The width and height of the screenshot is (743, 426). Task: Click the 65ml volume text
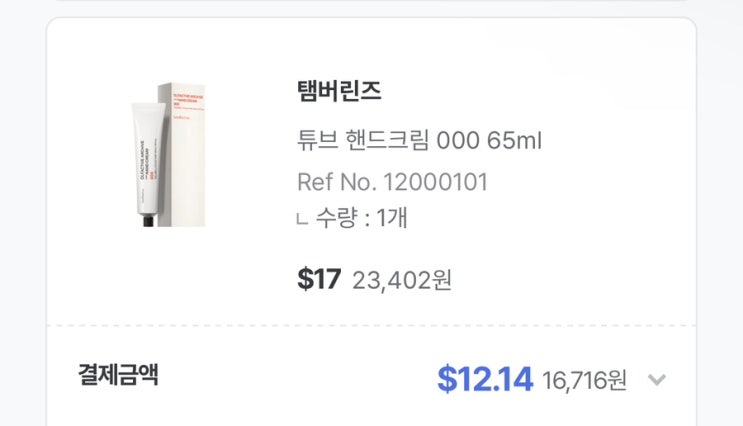(x=514, y=140)
